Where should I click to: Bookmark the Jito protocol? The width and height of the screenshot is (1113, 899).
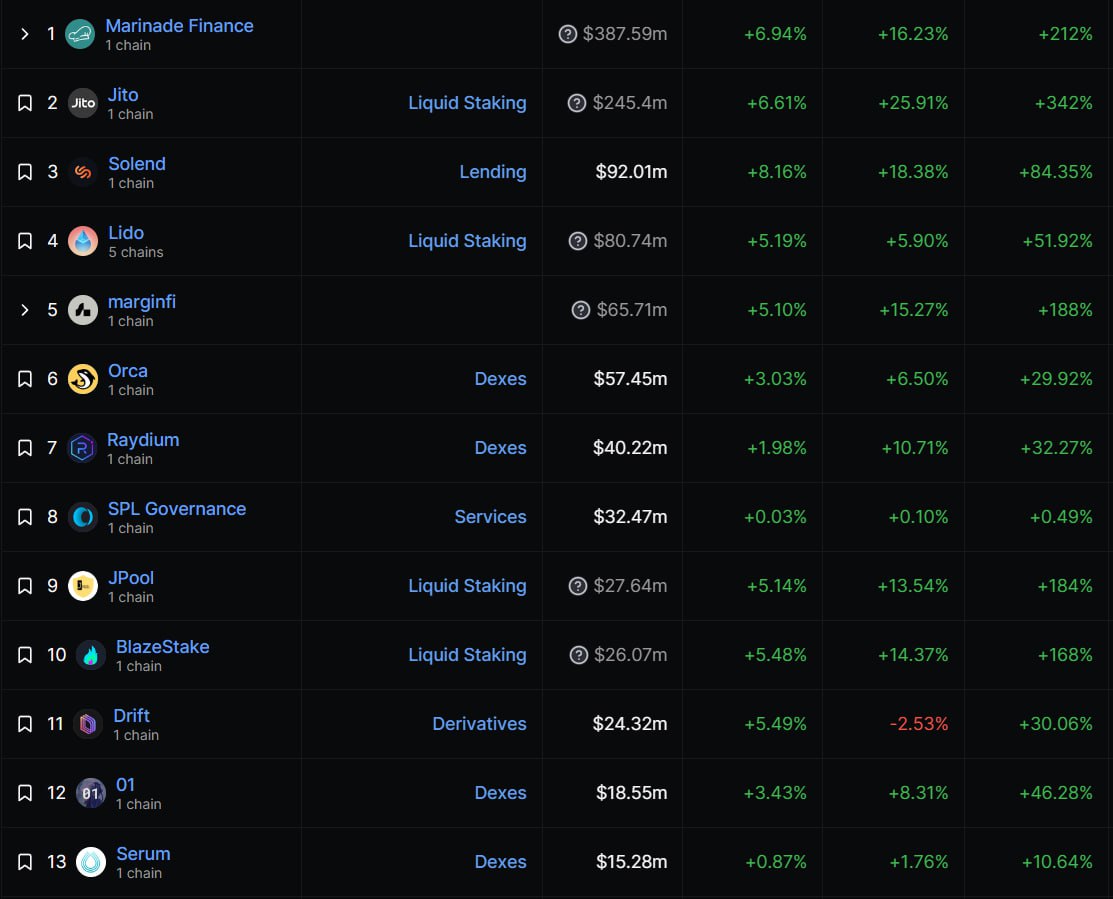pyautogui.click(x=25, y=103)
